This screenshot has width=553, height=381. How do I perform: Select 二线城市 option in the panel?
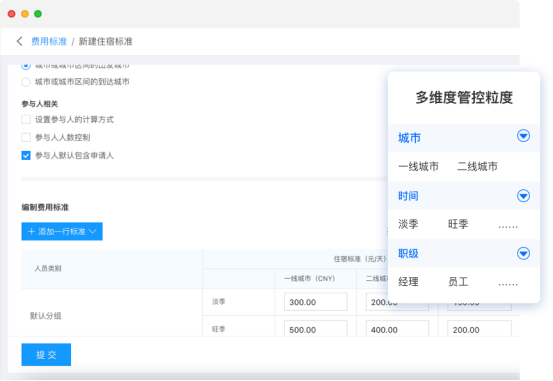(x=477, y=166)
